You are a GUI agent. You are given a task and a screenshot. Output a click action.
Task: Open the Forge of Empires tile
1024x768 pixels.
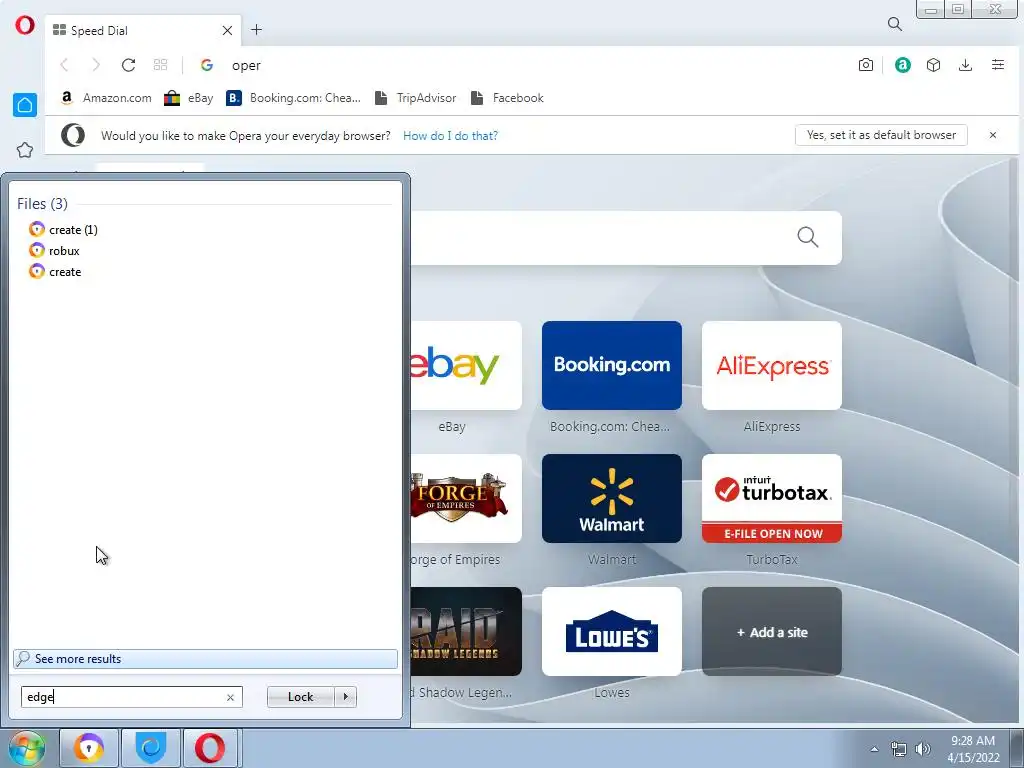[x=466, y=499]
